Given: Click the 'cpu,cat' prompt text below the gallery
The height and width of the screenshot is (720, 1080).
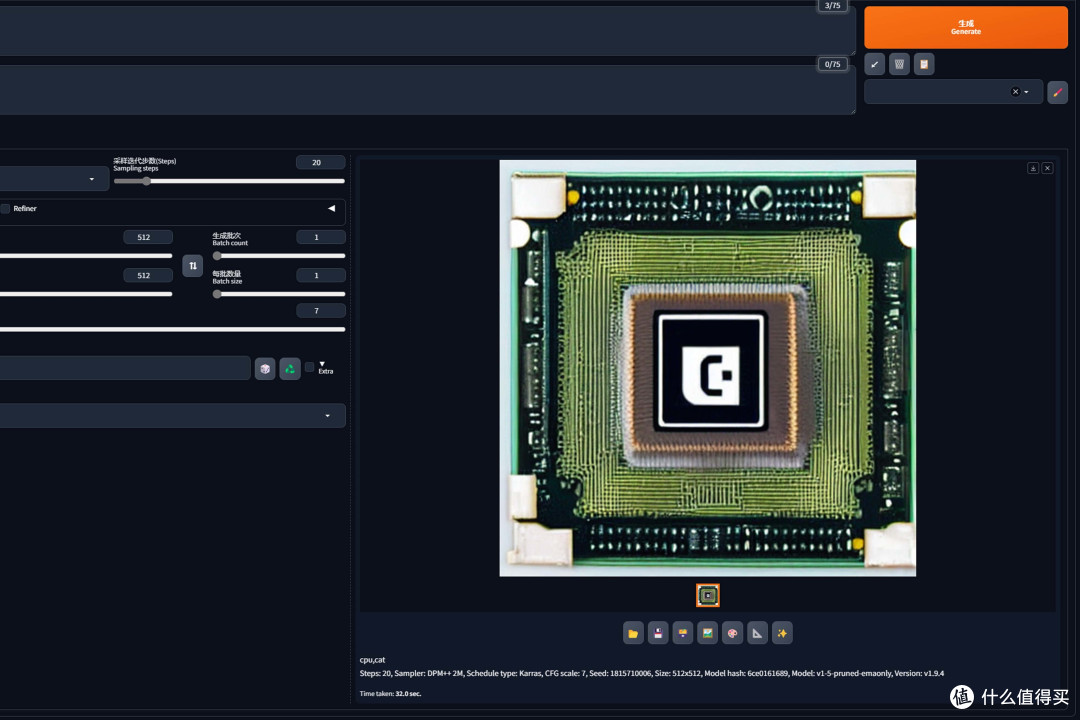Looking at the screenshot, I should 372,659.
